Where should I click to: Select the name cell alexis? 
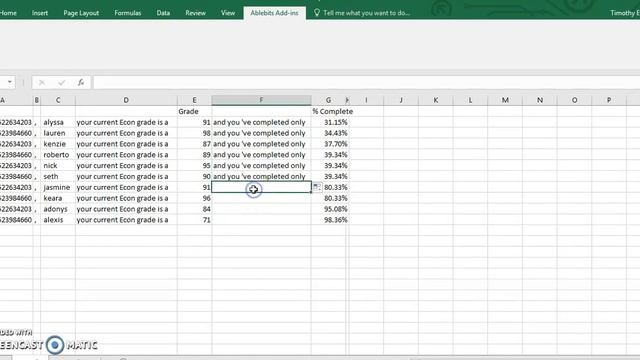(x=58, y=220)
